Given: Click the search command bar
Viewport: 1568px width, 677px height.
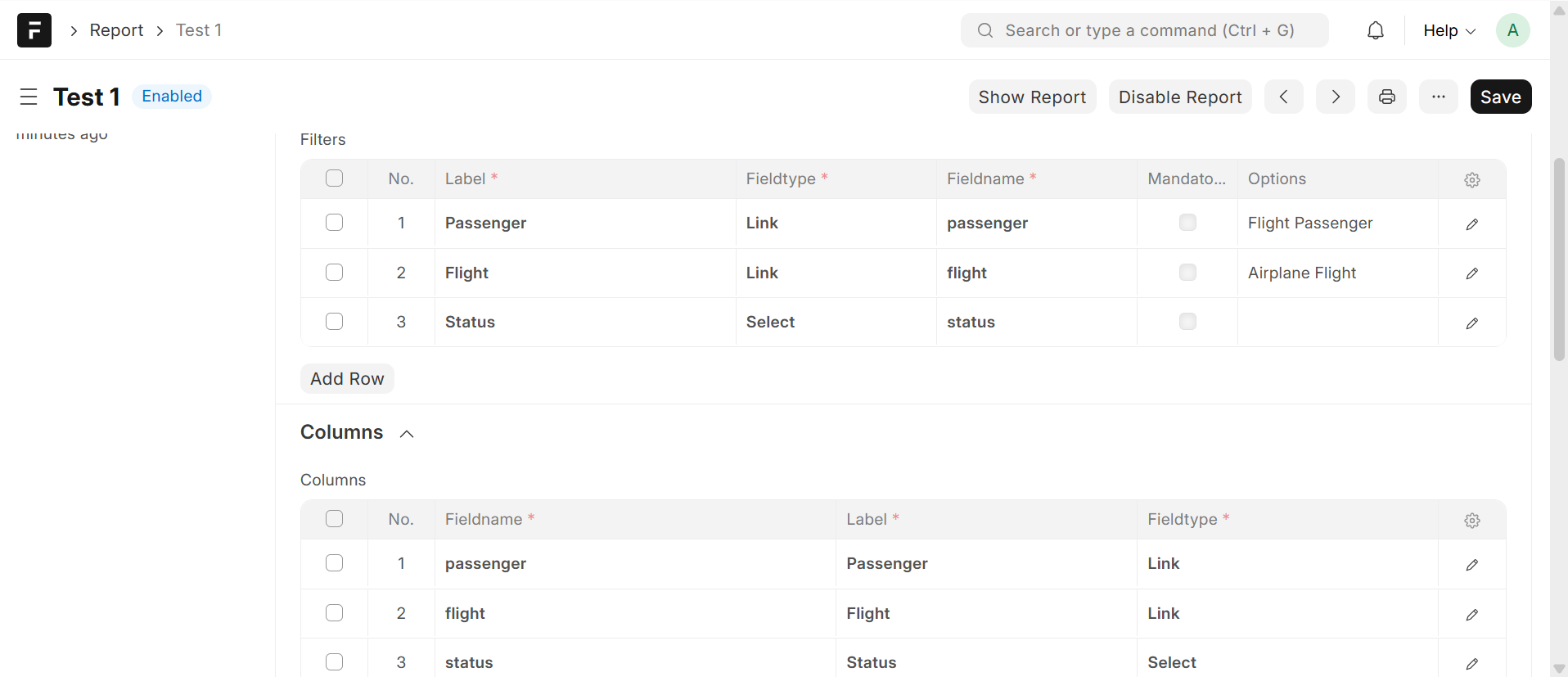Looking at the screenshot, I should tap(1144, 30).
